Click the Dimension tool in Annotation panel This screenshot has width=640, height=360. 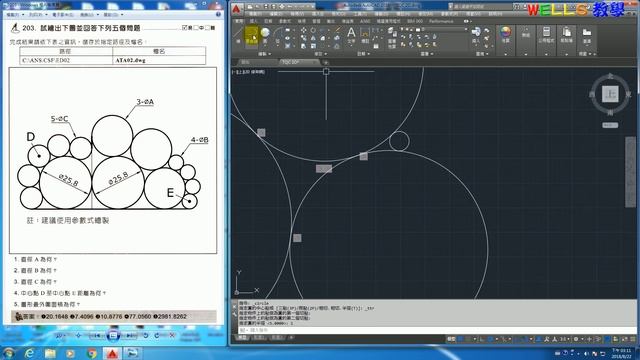pos(365,35)
